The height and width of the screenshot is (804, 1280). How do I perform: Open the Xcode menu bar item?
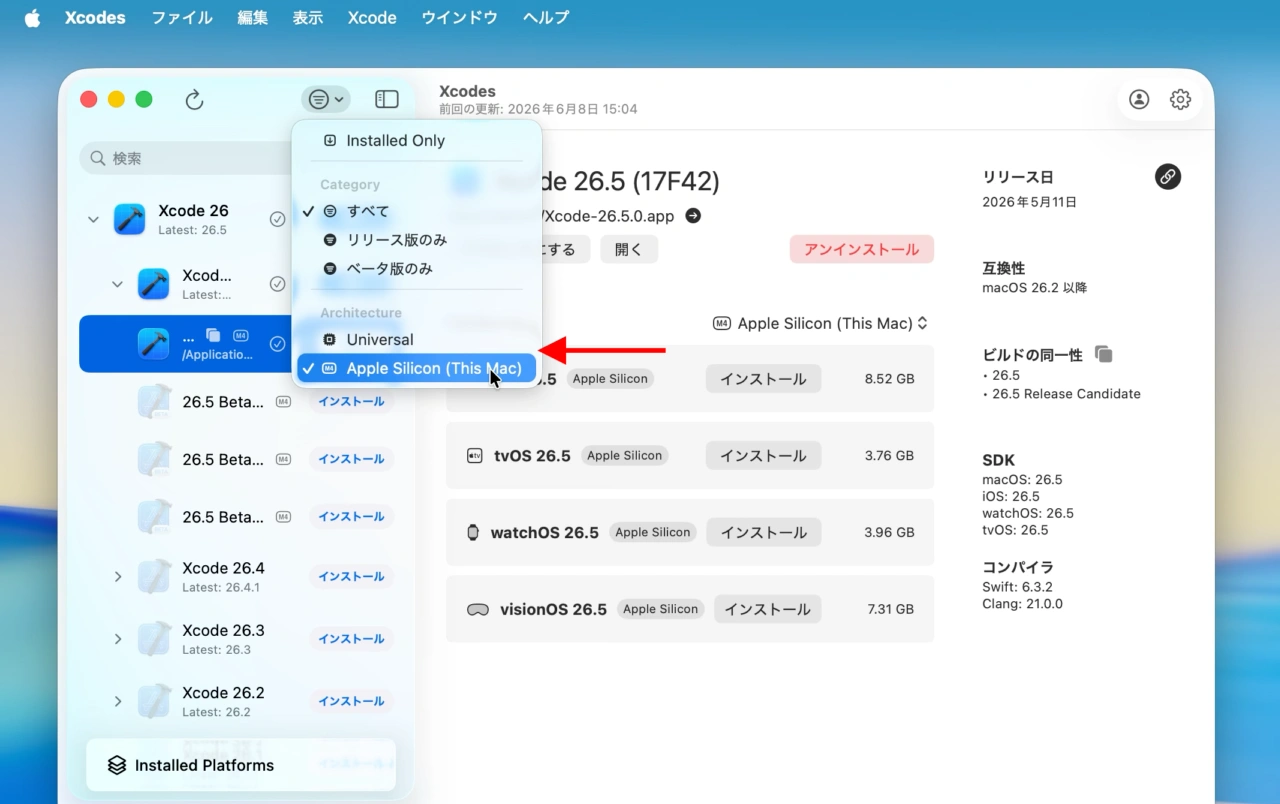(372, 18)
